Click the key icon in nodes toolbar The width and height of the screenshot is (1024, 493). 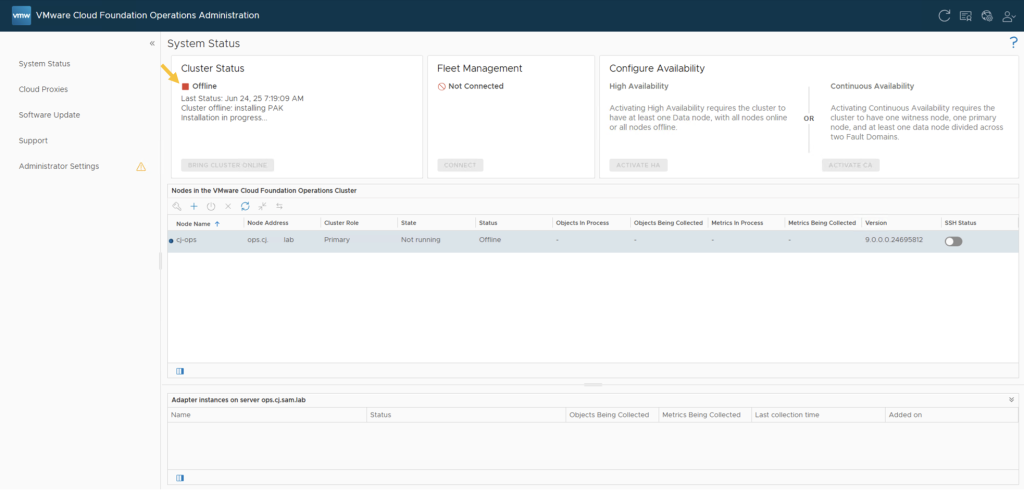pyautogui.click(x=176, y=206)
